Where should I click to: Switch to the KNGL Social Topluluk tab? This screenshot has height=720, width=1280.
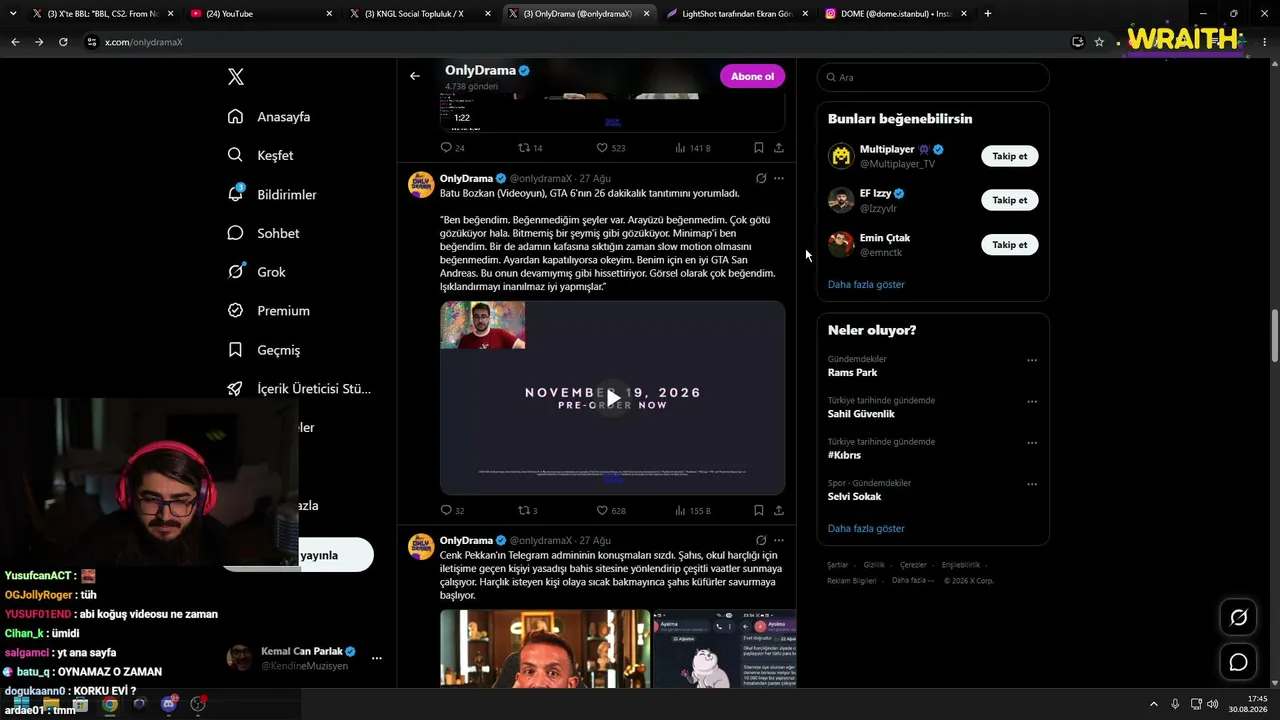coord(420,14)
